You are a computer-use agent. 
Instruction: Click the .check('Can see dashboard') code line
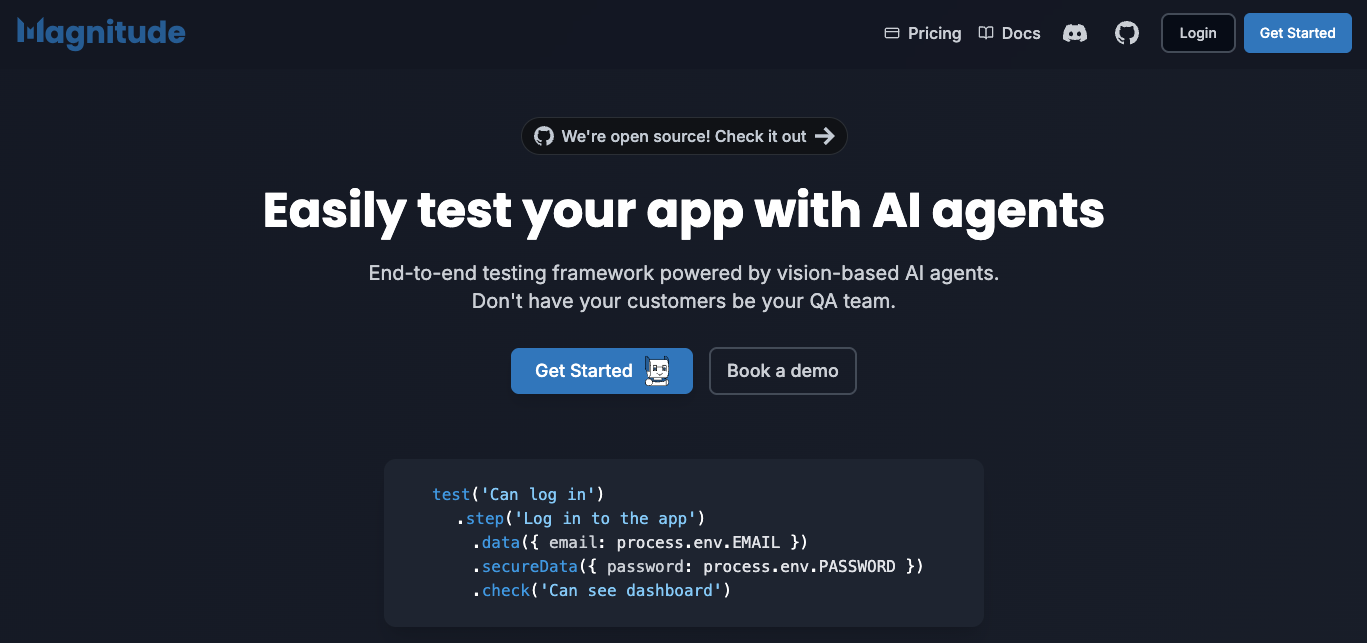coord(602,591)
